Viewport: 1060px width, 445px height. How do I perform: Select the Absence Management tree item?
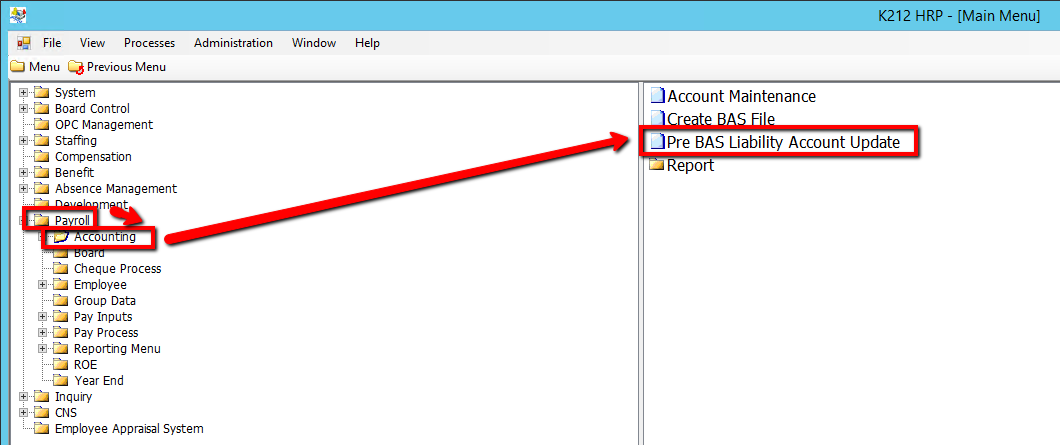tap(115, 189)
